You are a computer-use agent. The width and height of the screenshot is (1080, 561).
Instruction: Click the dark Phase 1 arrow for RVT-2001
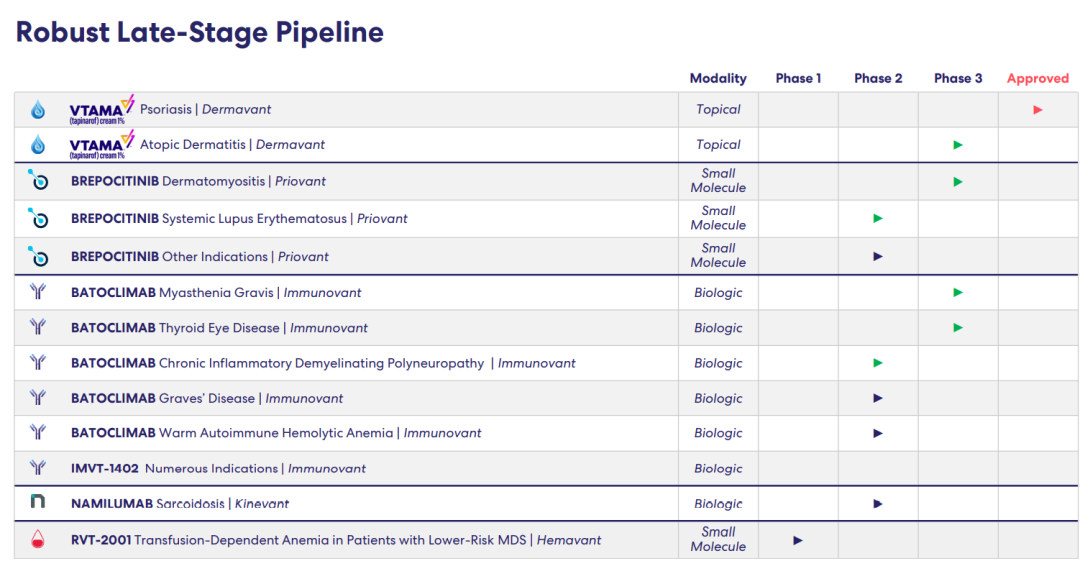pyautogui.click(x=798, y=540)
